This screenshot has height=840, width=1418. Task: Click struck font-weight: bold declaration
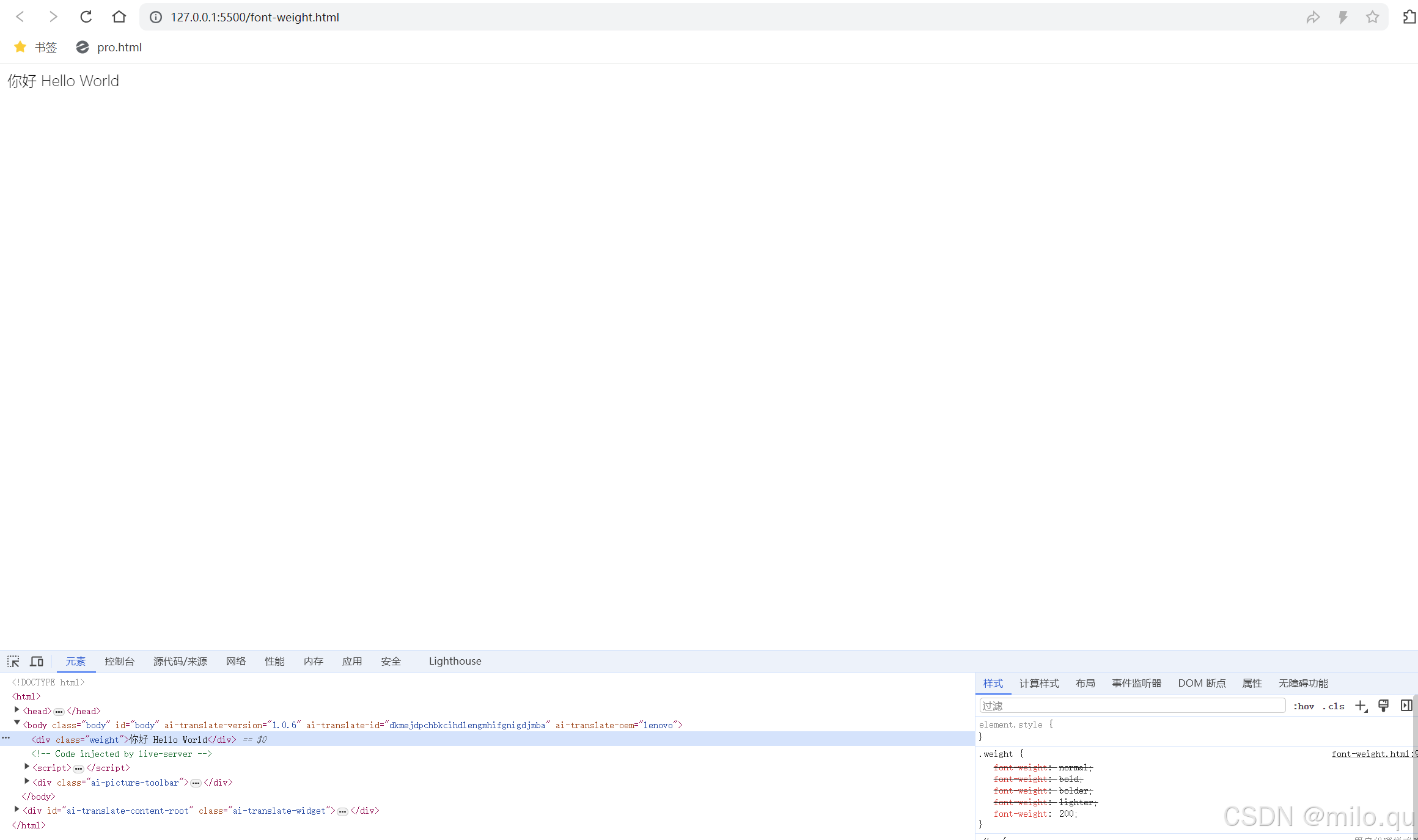1038,779
